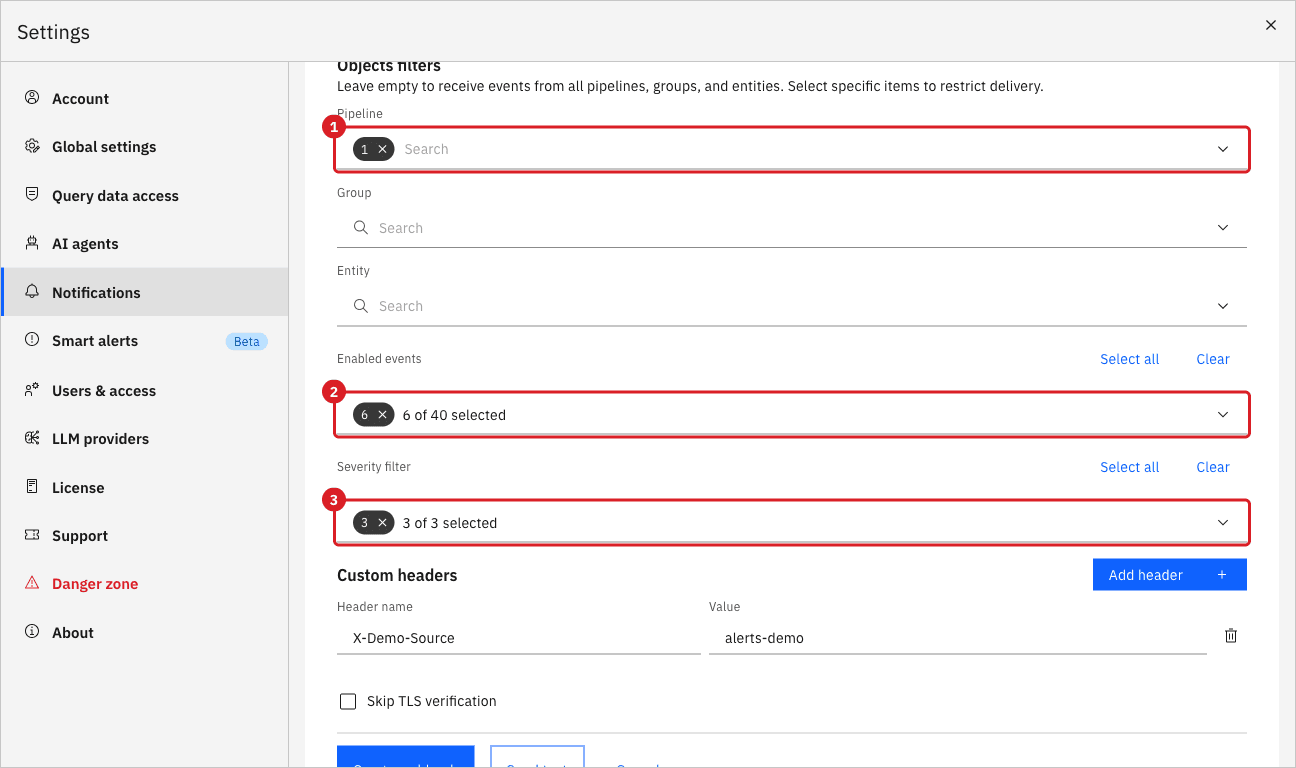Click the Smart alerts icon
The image size is (1296, 768).
click(x=32, y=340)
